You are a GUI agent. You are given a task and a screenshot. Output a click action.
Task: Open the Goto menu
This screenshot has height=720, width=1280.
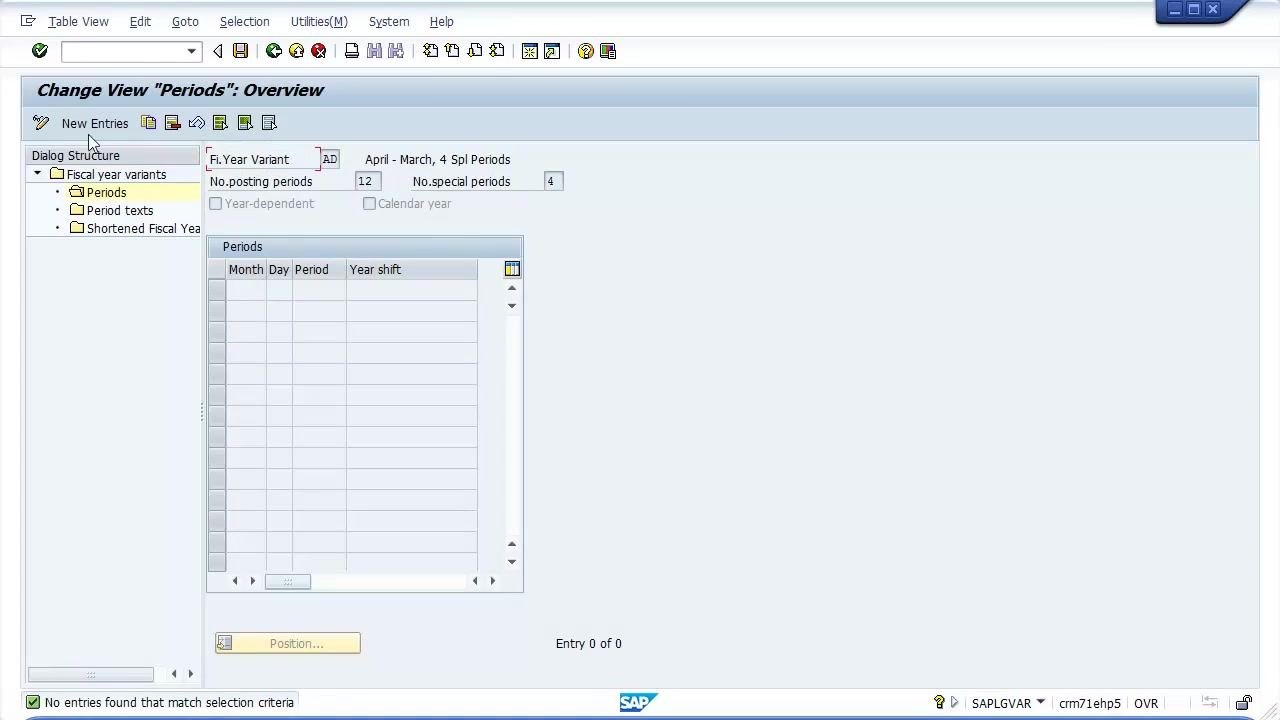click(x=185, y=21)
